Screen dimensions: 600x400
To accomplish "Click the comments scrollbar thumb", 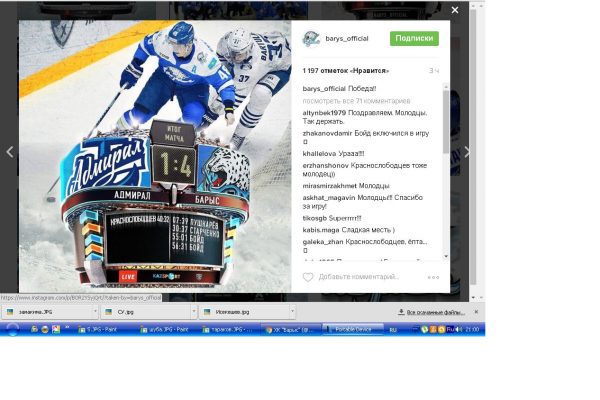I will click(x=446, y=122).
